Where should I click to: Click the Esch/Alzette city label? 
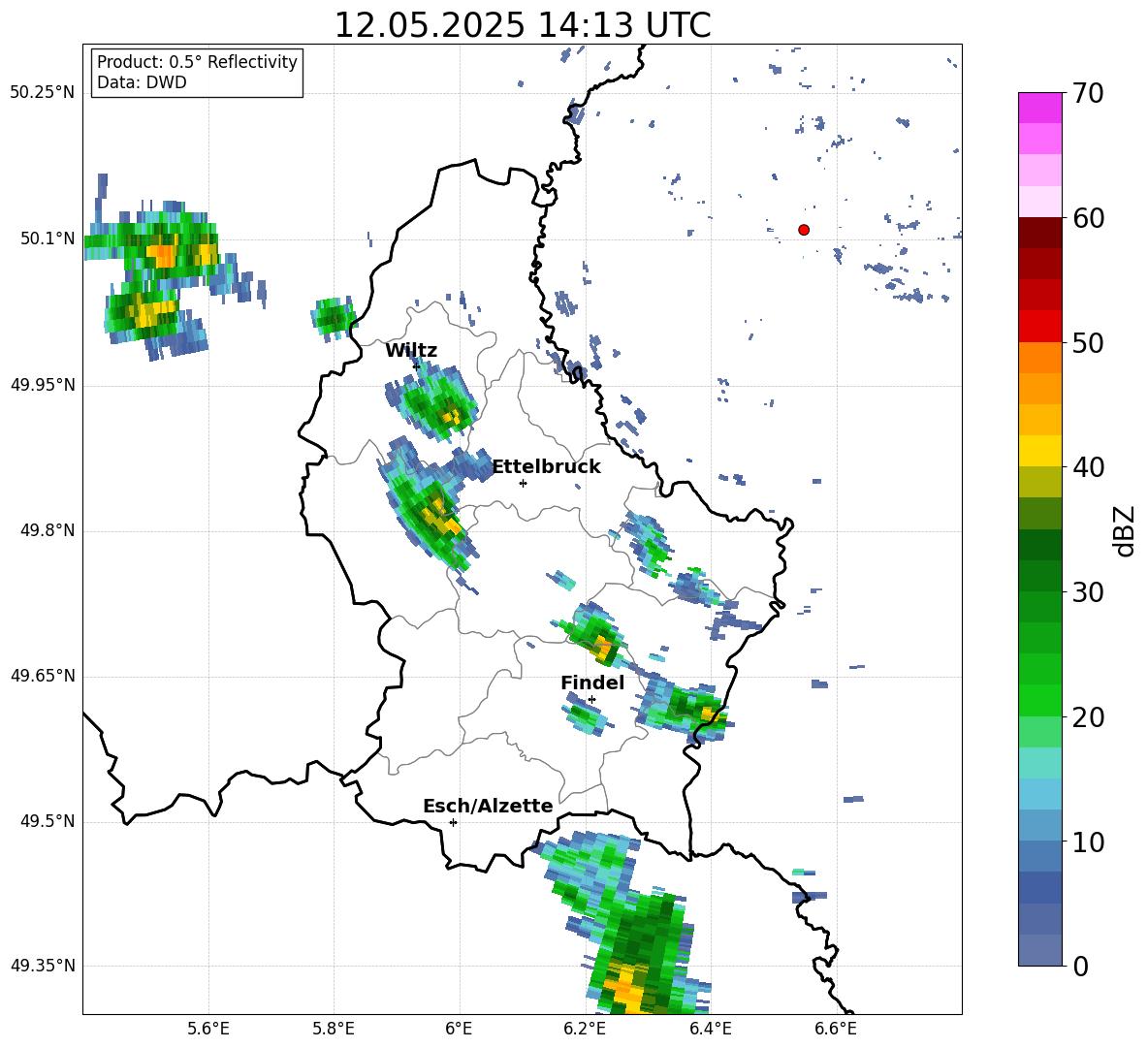pyautogui.click(x=488, y=806)
